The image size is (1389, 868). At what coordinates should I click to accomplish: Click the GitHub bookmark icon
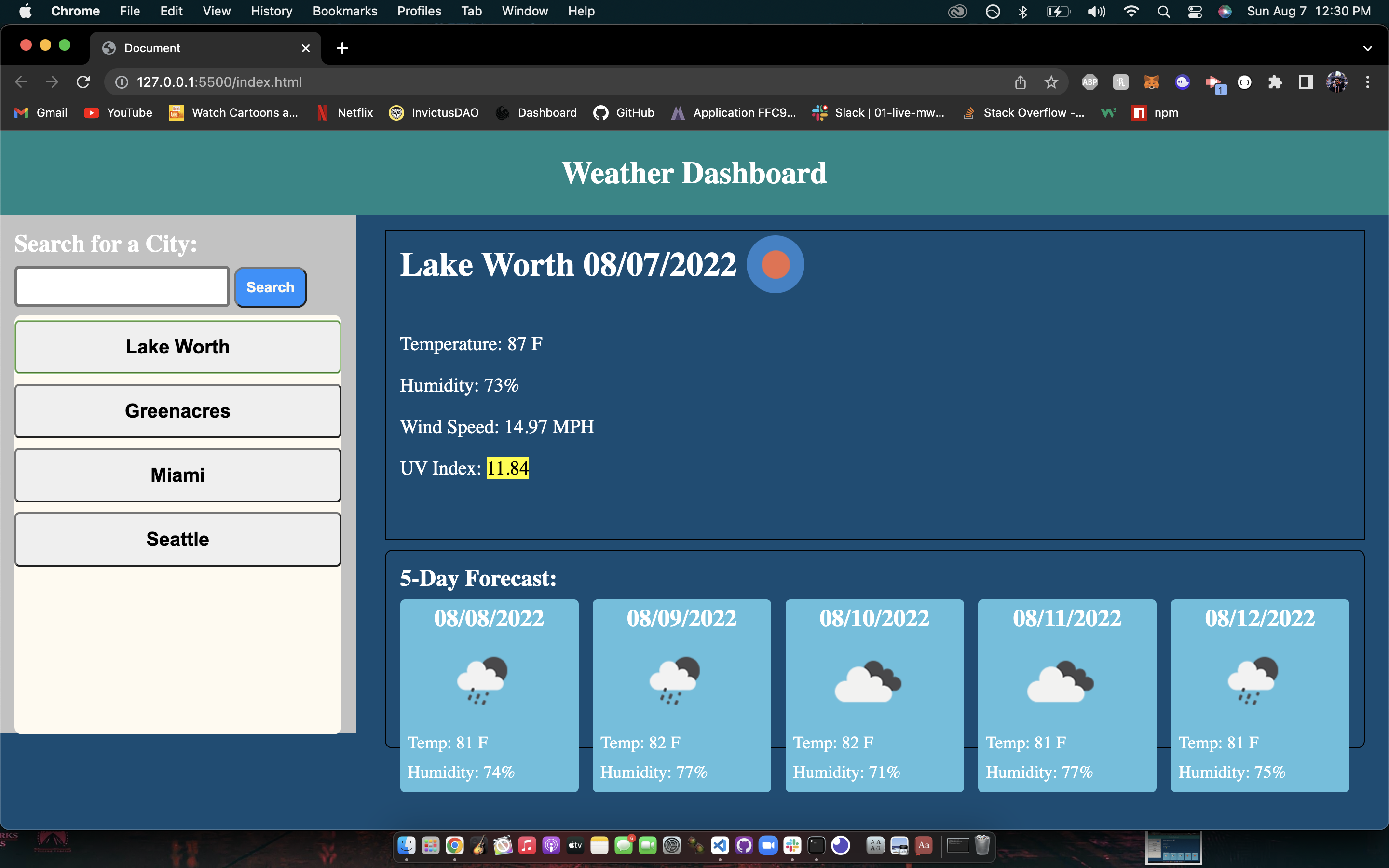click(x=600, y=112)
